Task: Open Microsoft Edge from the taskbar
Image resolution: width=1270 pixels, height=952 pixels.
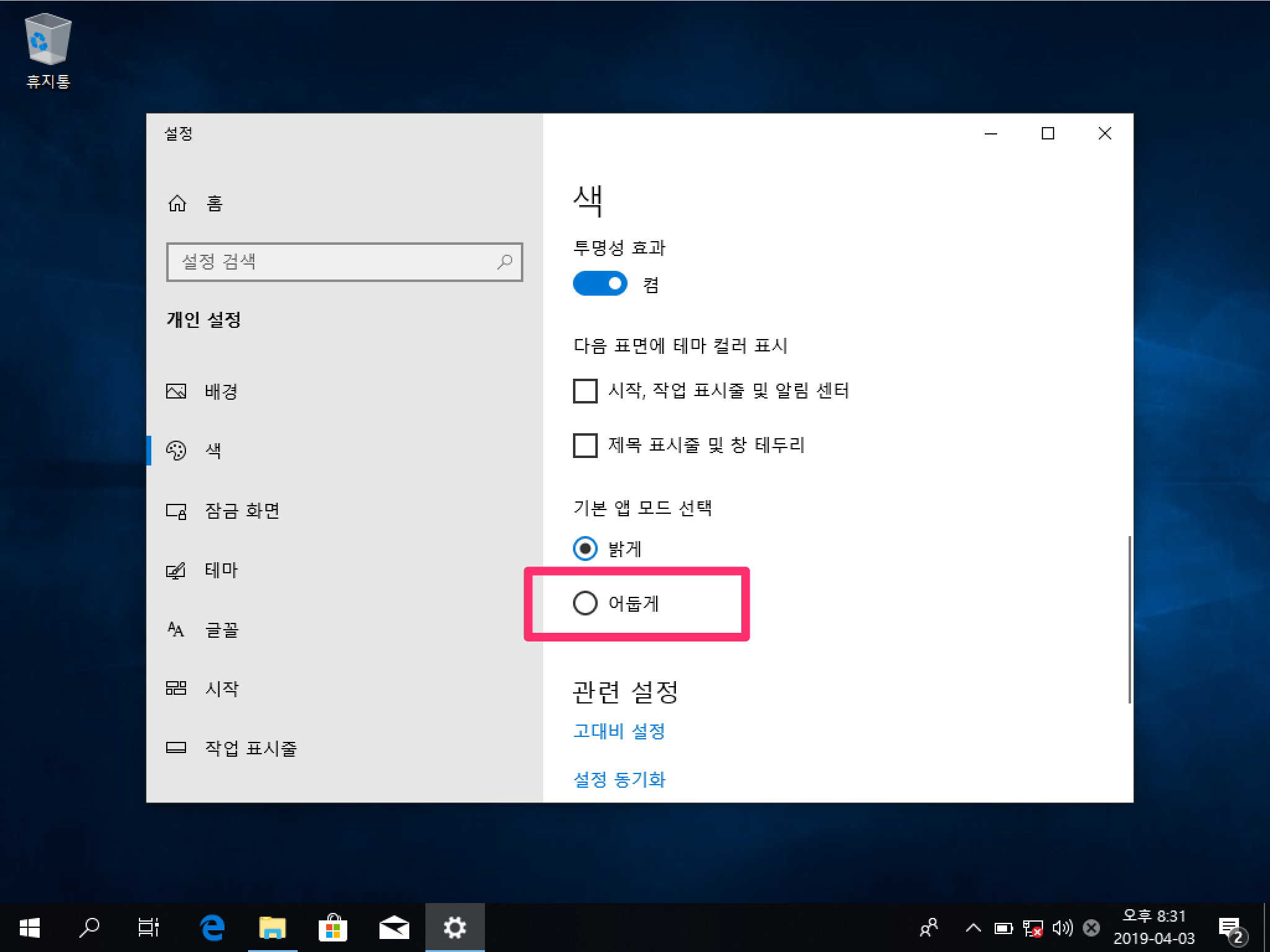Action: 212,928
